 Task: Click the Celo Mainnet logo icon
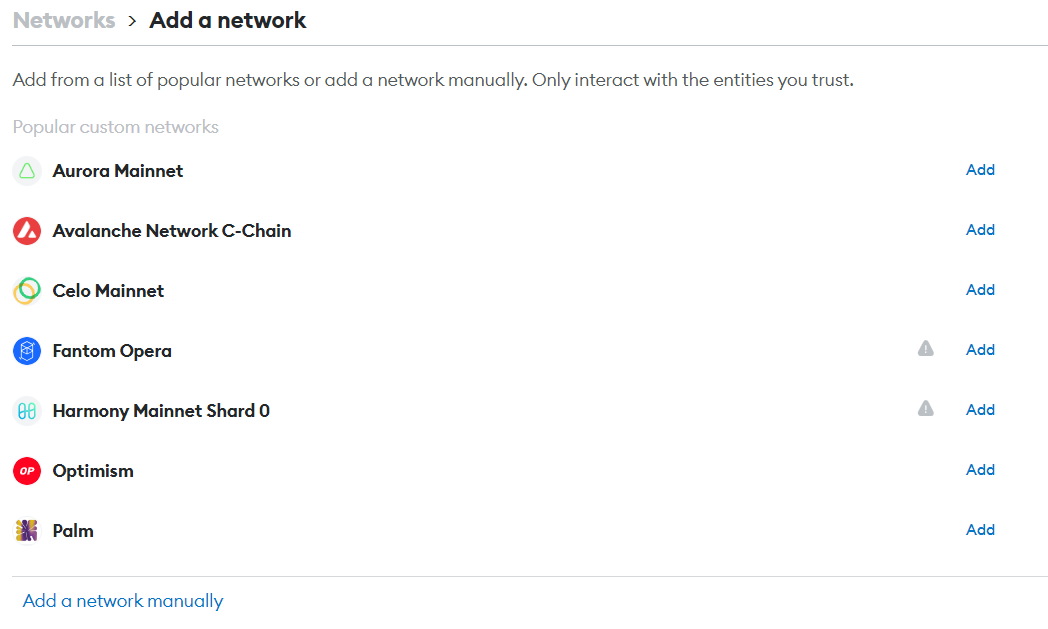(x=26, y=291)
